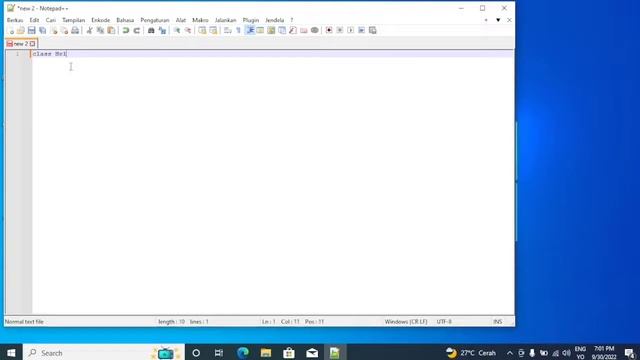
Task: Open Folder as Workspace toolbar icon
Action: [304, 31]
